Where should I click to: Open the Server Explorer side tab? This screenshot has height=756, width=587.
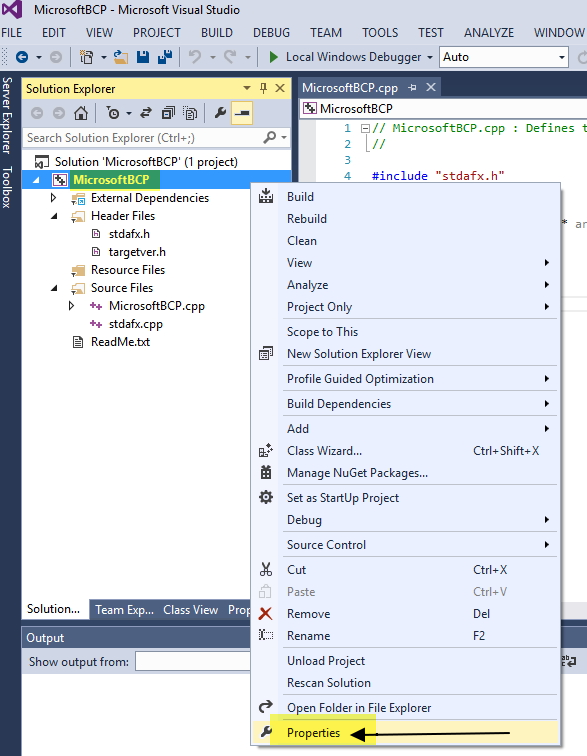pos(7,115)
